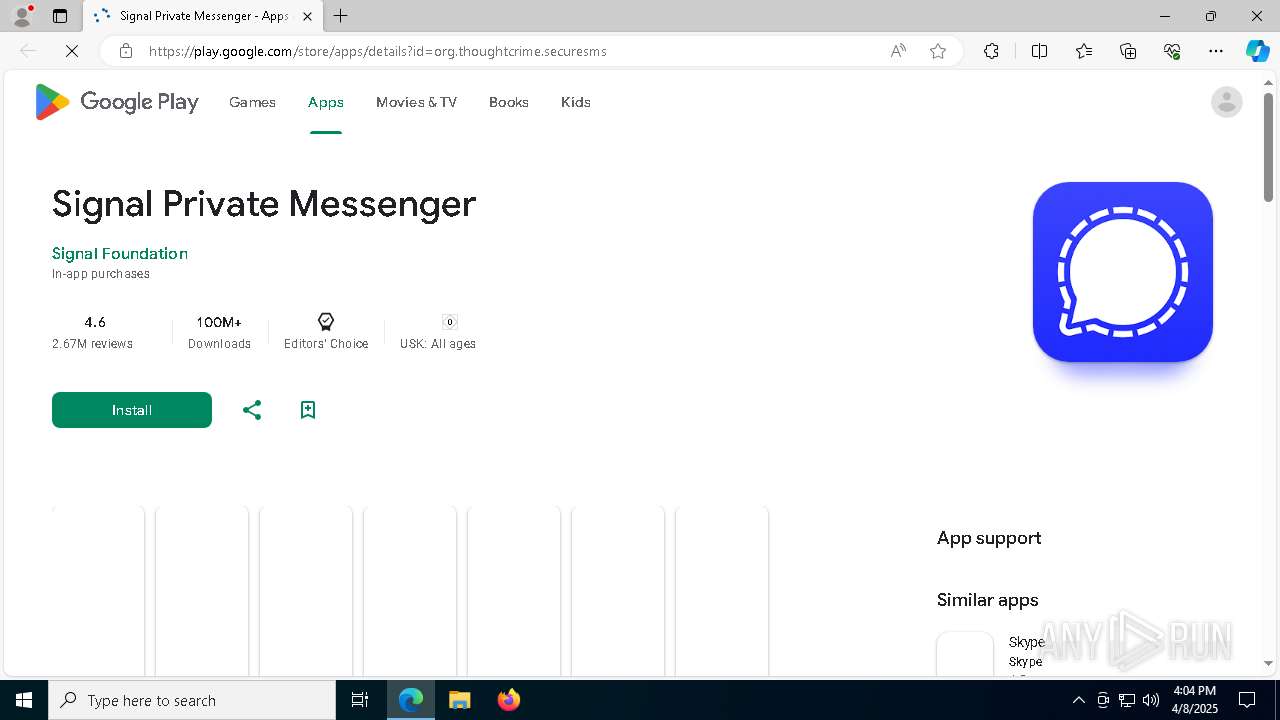Install Signal Private Messenger

(x=132, y=410)
